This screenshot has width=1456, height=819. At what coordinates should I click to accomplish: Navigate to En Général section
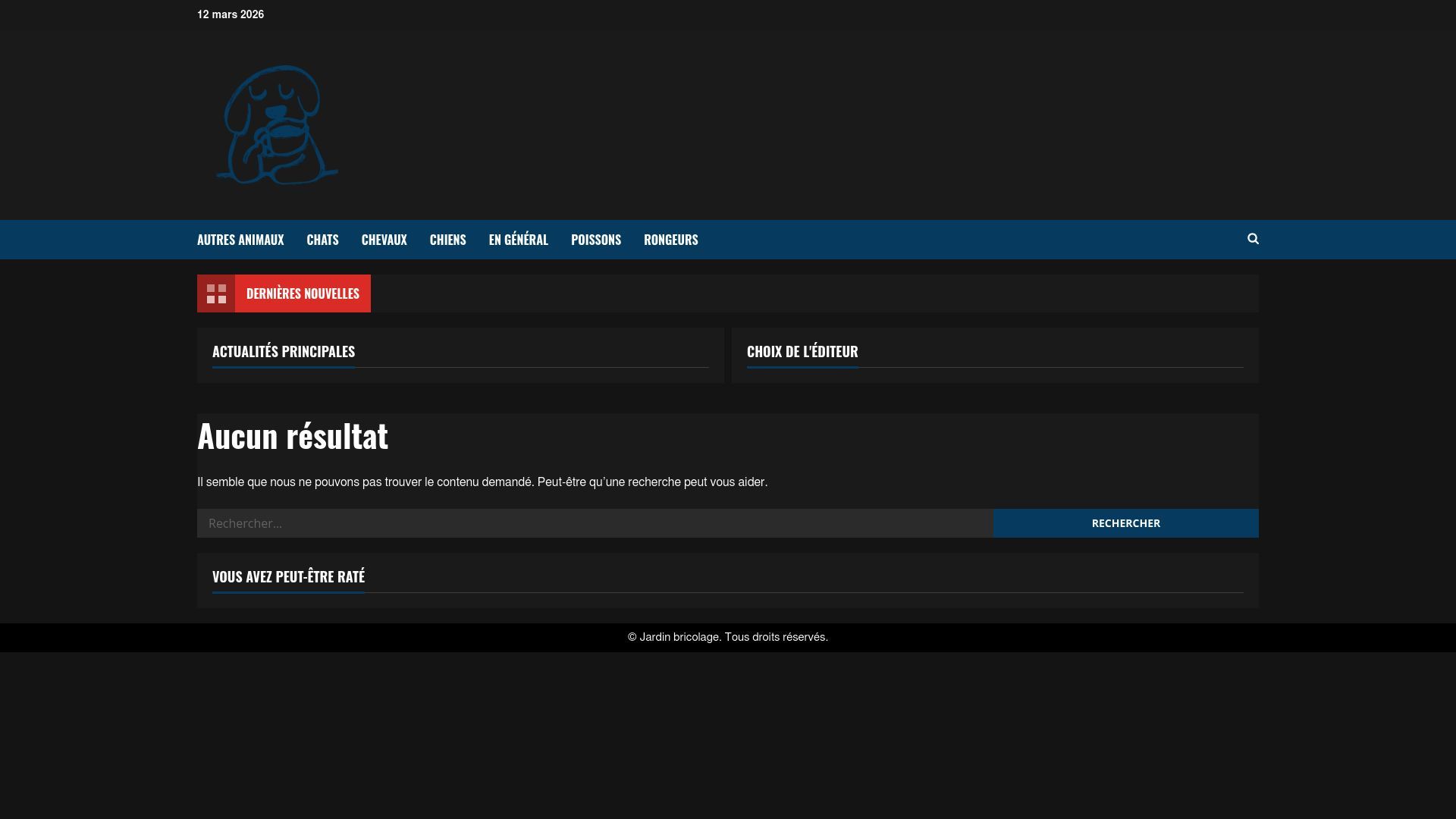coord(518,240)
